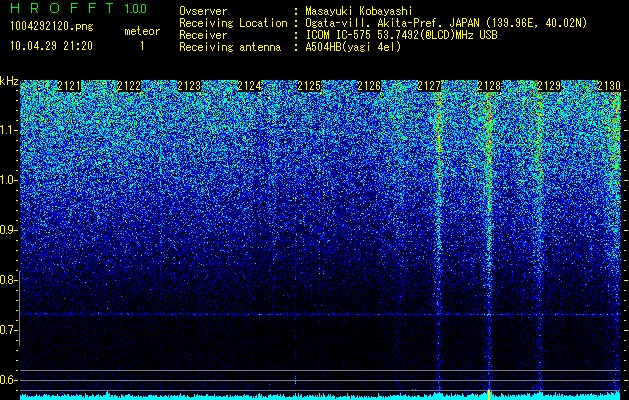Click the Ovserver field label
The image size is (629, 400).
click(x=203, y=12)
